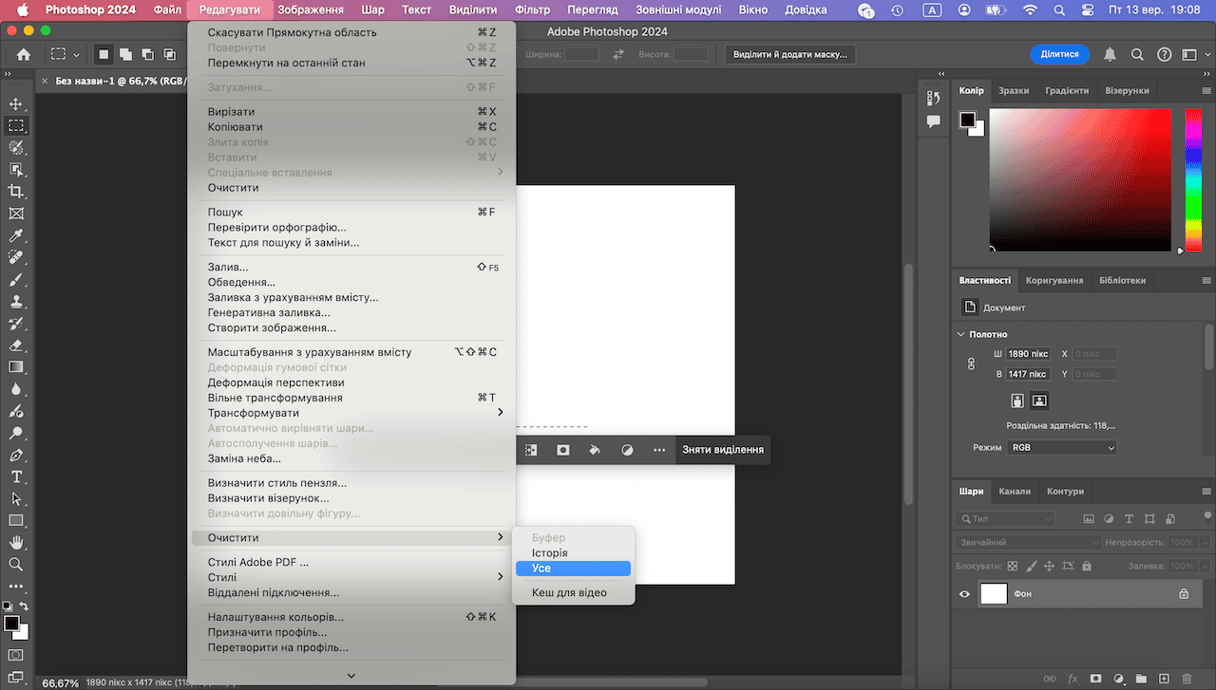Select the Pen tool
This screenshot has height=690, width=1216.
coord(16,455)
